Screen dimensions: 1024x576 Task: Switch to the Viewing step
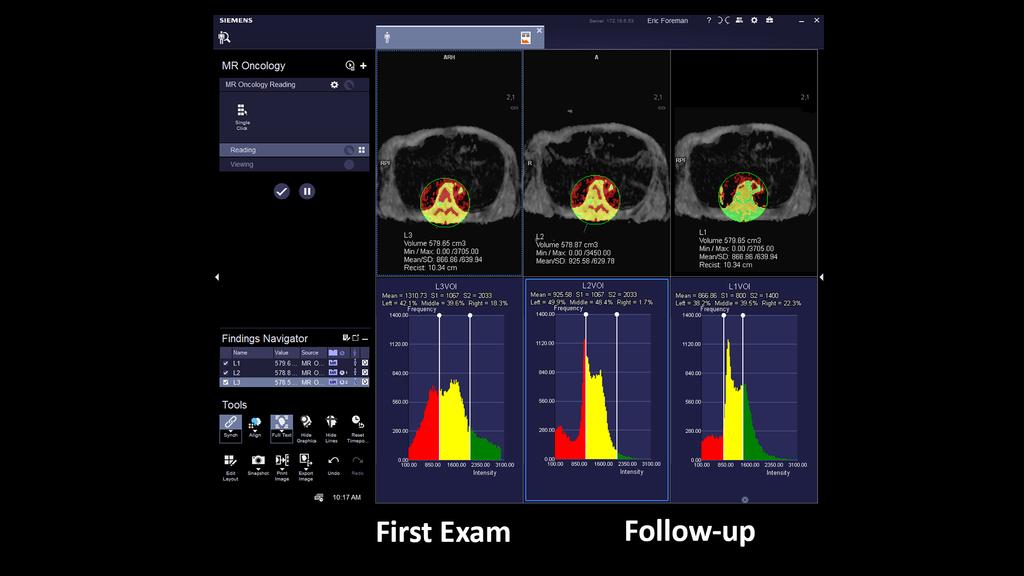[243, 163]
